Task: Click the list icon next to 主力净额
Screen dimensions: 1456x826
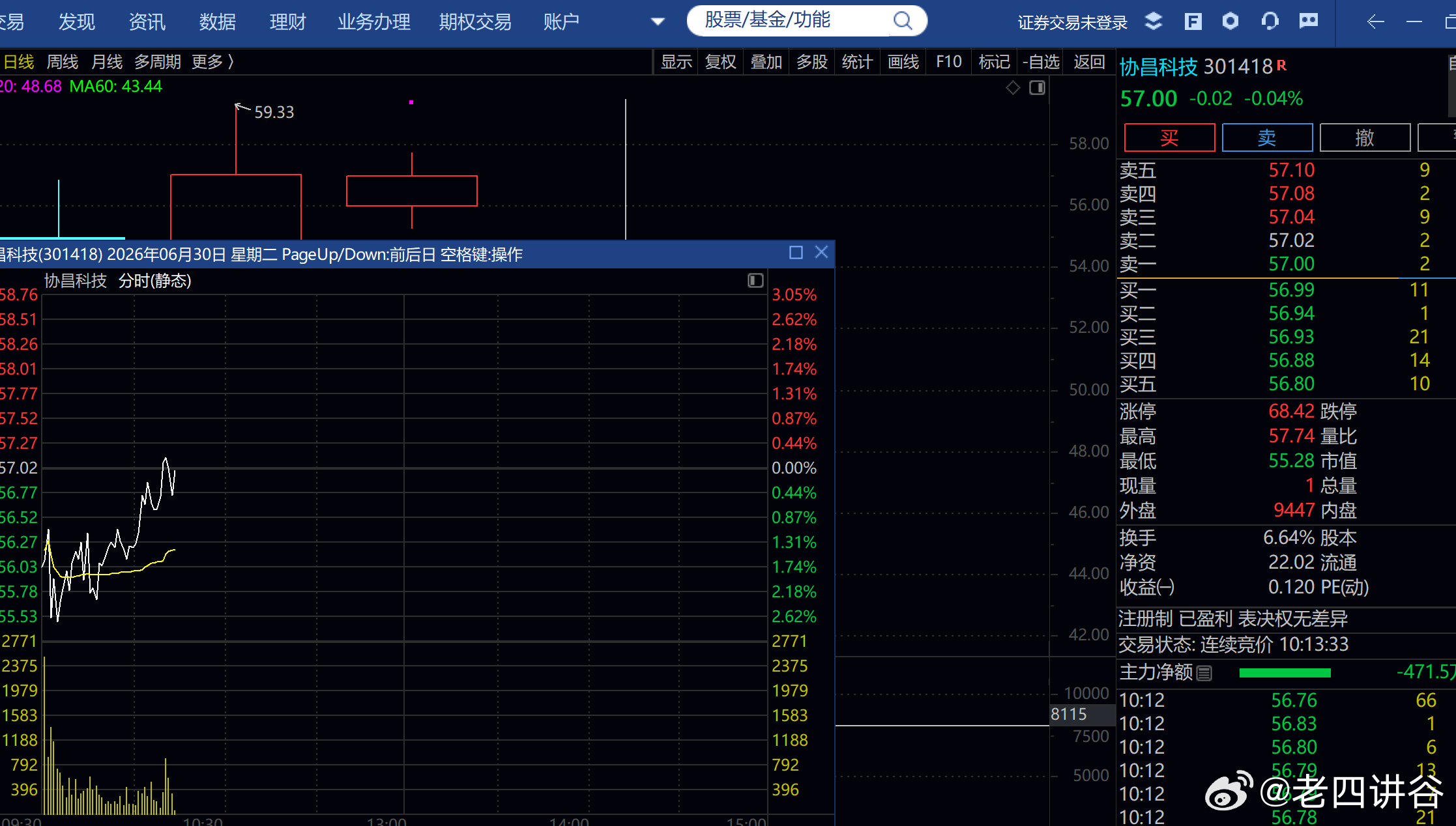Action: (1204, 673)
